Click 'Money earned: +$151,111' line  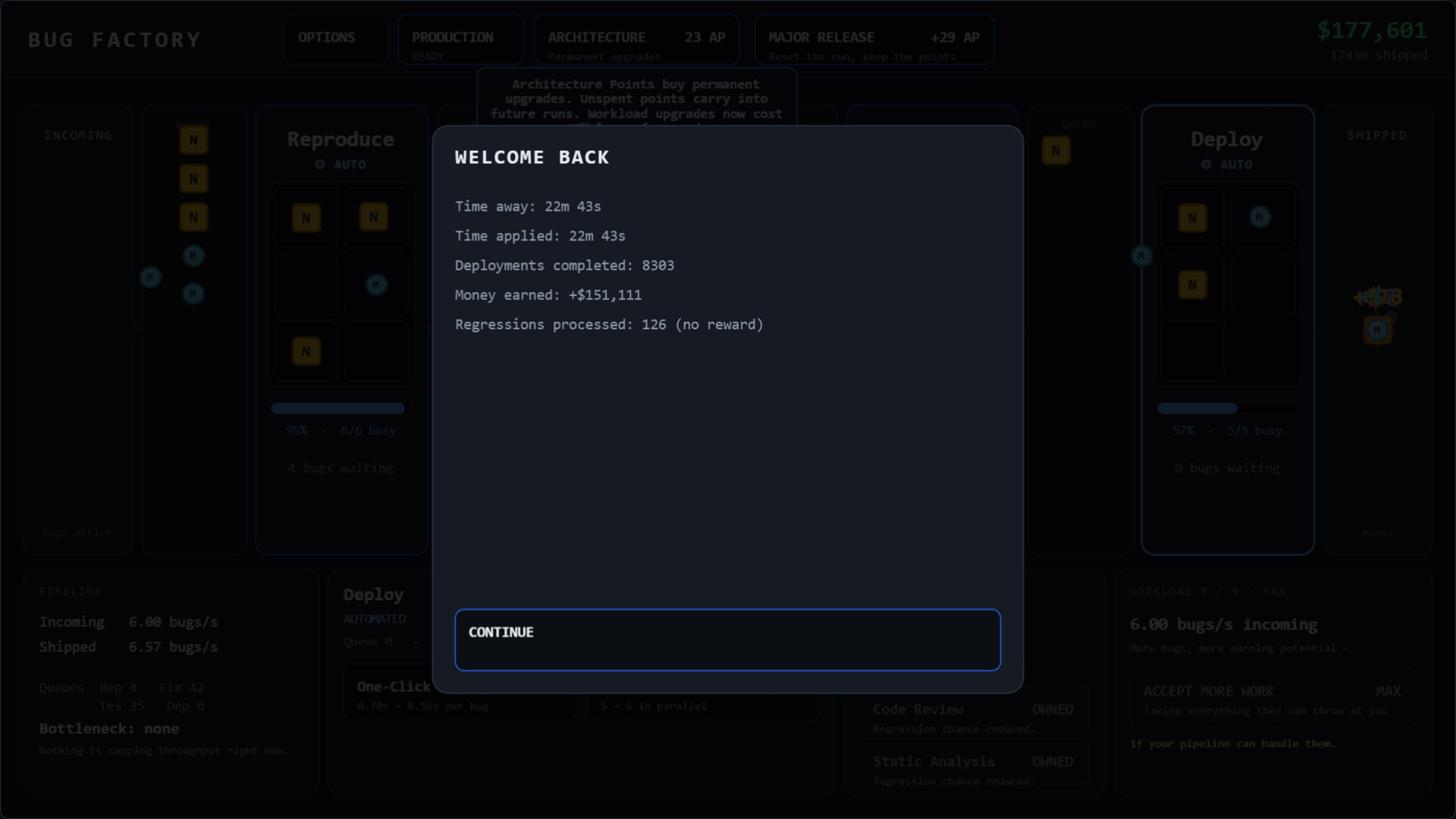coord(548,295)
